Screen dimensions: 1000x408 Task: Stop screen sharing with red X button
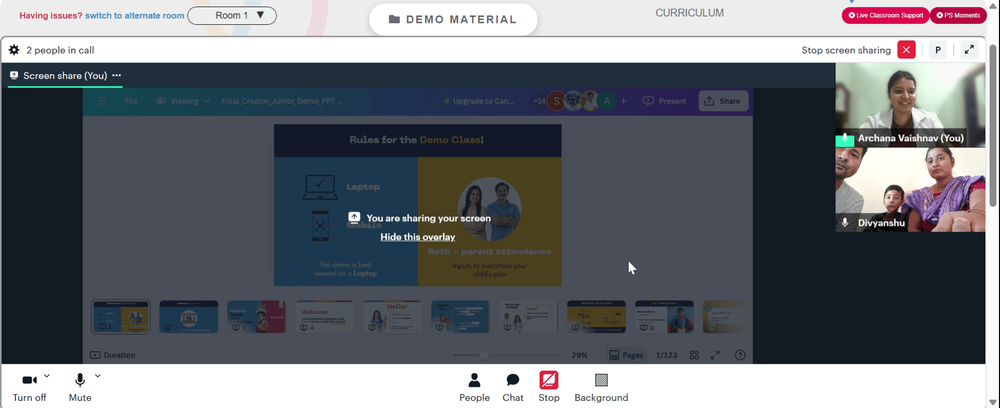point(906,50)
